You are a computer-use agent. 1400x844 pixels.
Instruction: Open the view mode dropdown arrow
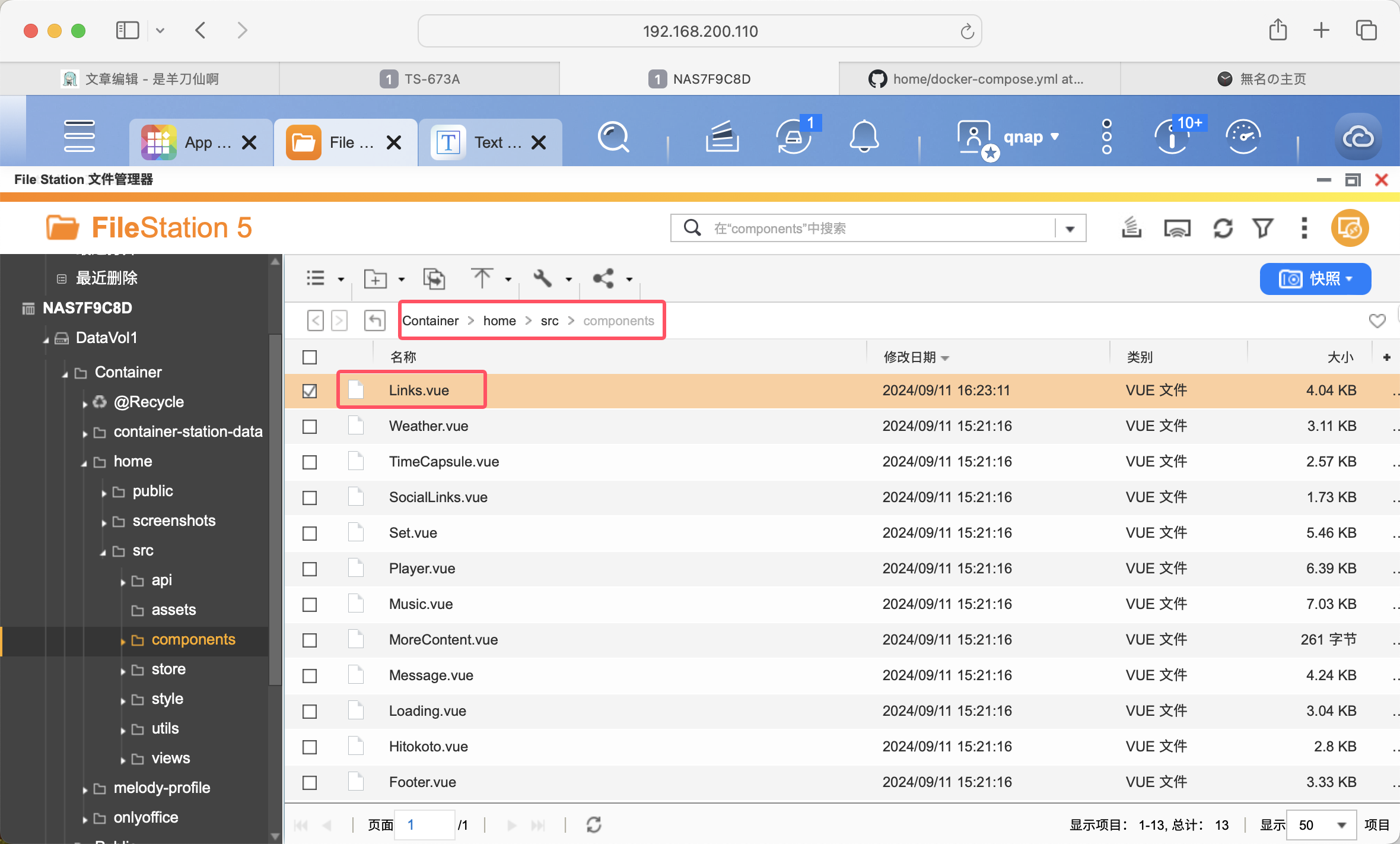tap(341, 280)
